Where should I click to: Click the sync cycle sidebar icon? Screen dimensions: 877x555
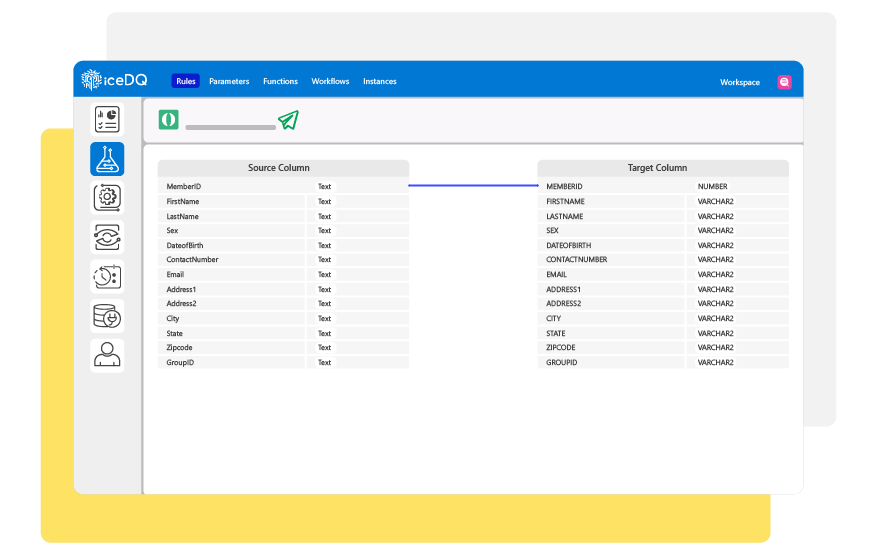107,237
